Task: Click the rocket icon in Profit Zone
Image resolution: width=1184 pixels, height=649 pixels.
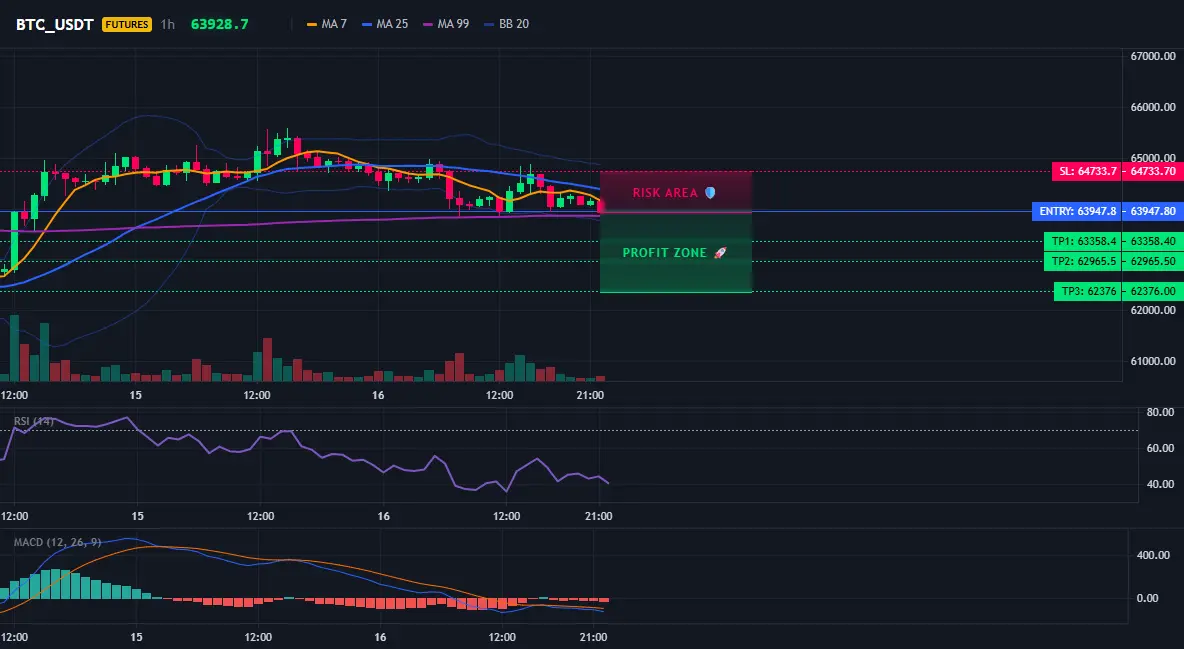Action: tap(720, 252)
